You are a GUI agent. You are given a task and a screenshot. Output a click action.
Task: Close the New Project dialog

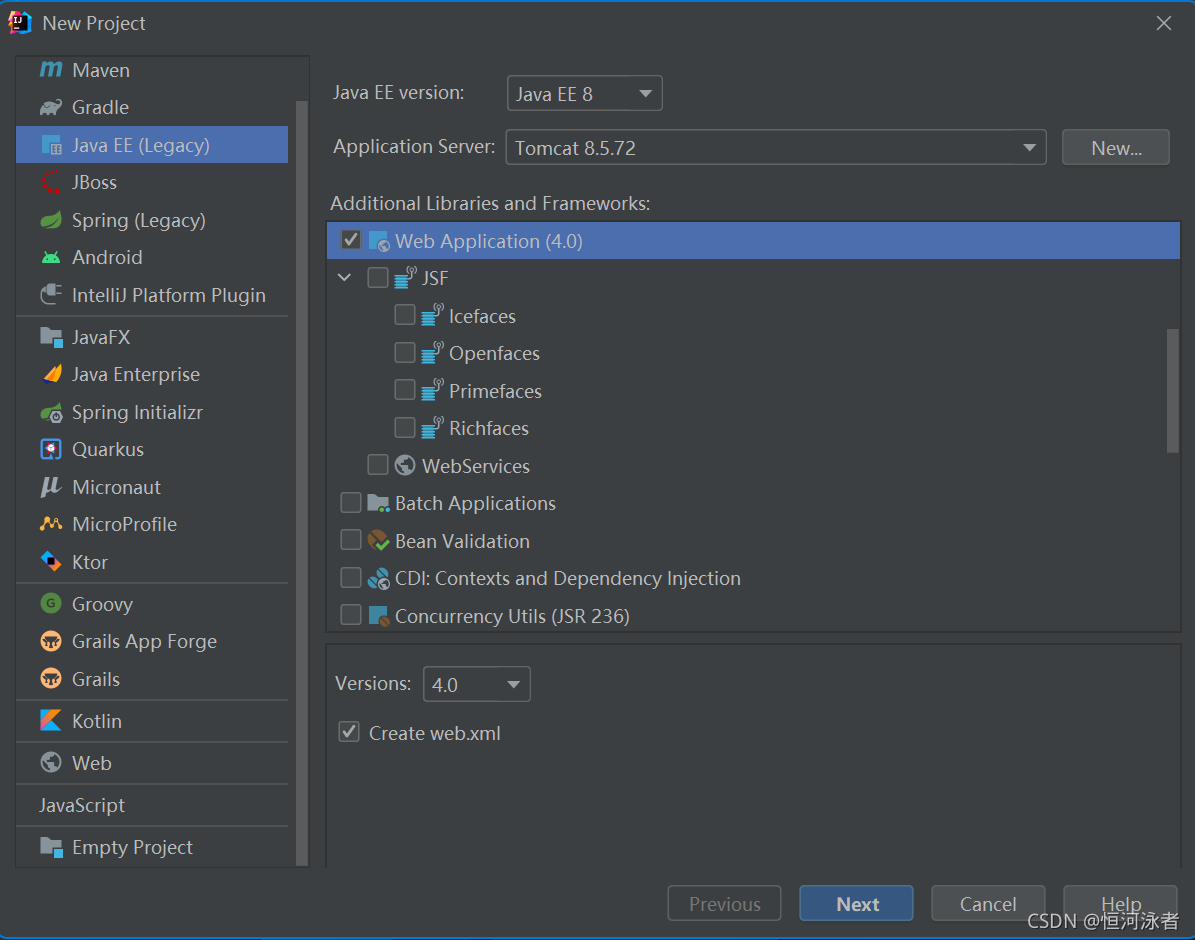coord(1164,23)
